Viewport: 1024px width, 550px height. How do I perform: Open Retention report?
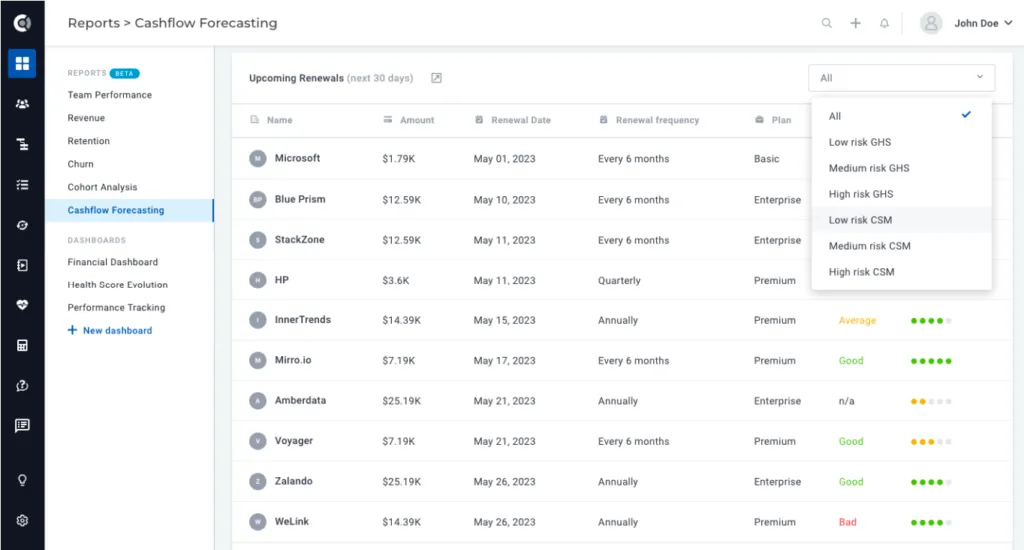(x=89, y=141)
